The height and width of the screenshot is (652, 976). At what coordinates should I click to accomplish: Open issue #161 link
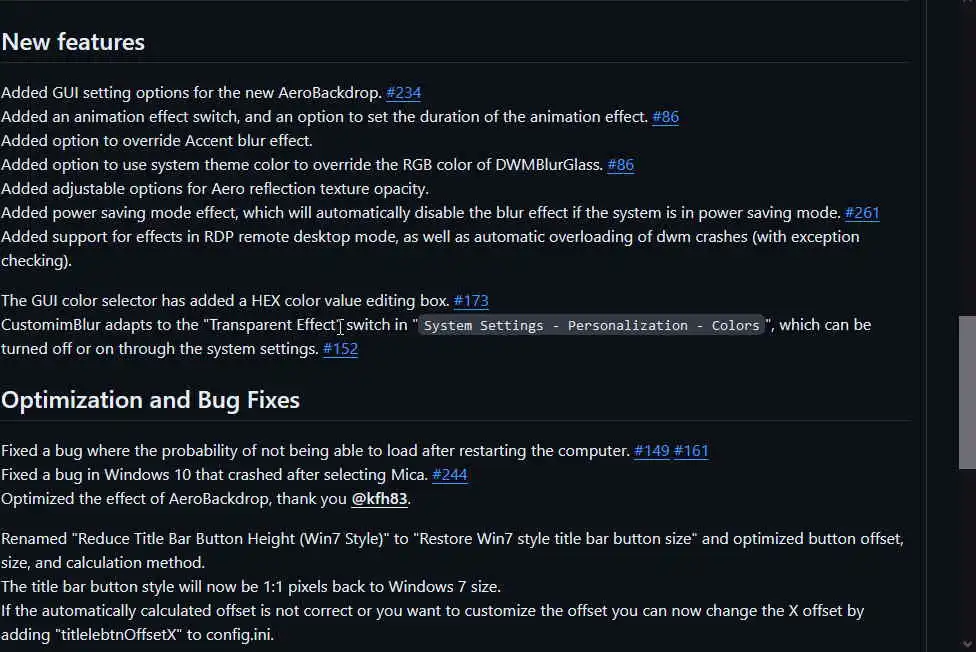pos(691,451)
